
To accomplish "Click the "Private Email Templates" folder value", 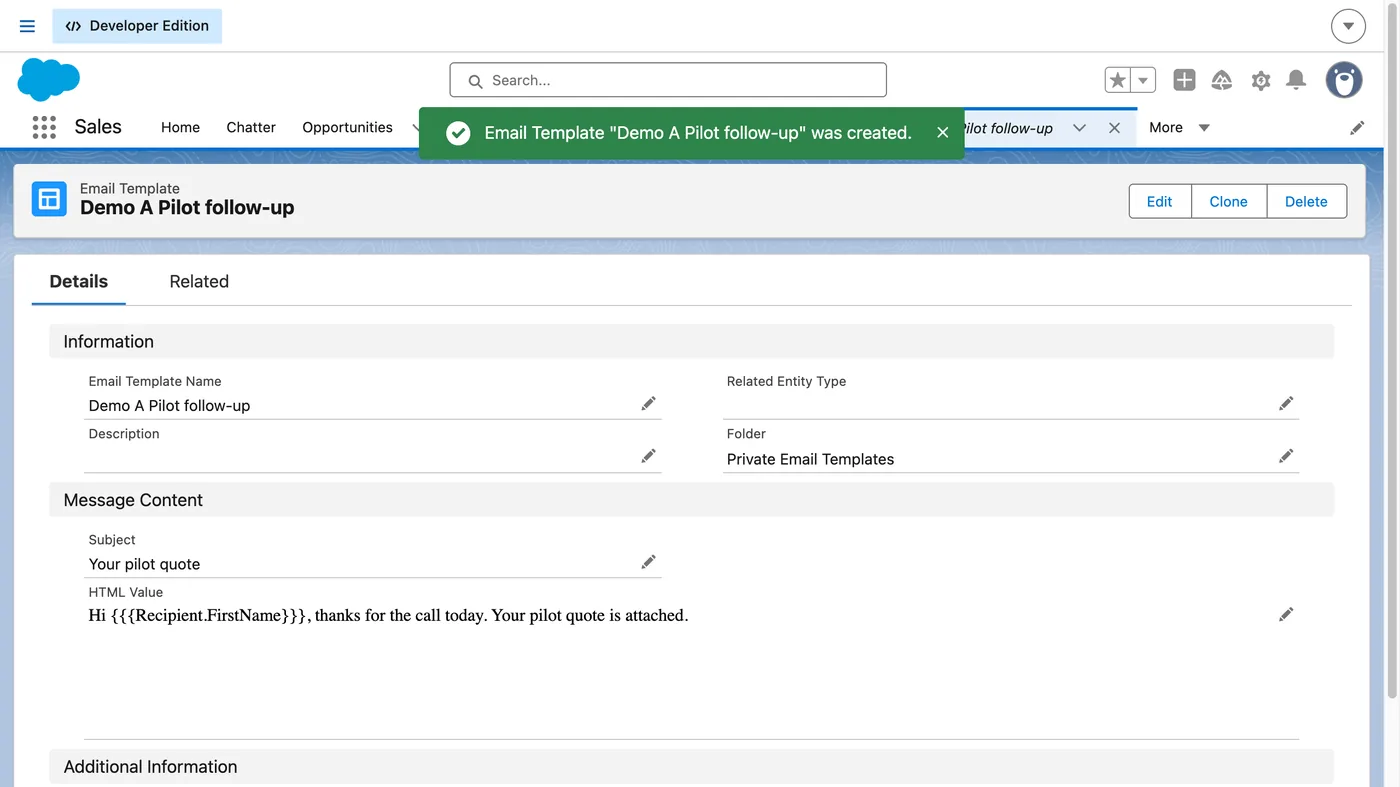I will 810,459.
